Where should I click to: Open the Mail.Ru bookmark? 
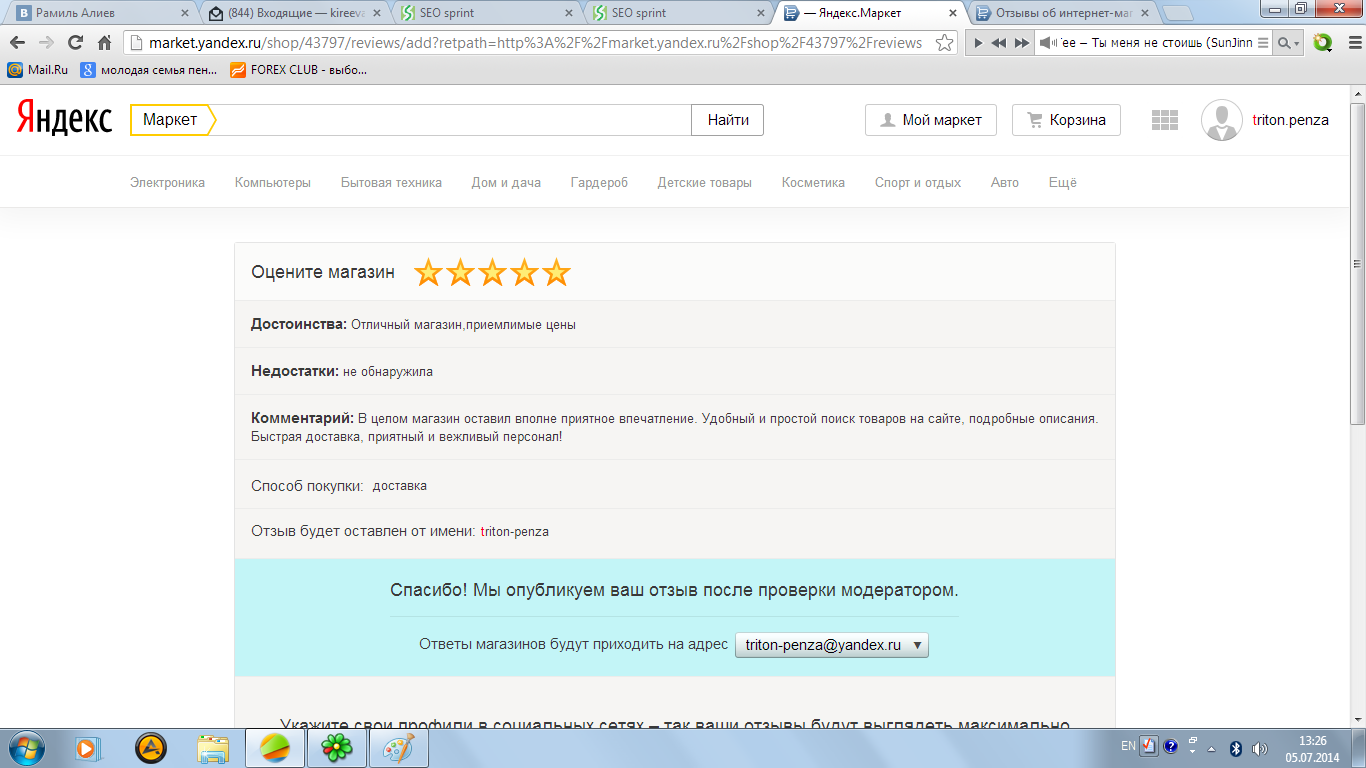pyautogui.click(x=38, y=70)
